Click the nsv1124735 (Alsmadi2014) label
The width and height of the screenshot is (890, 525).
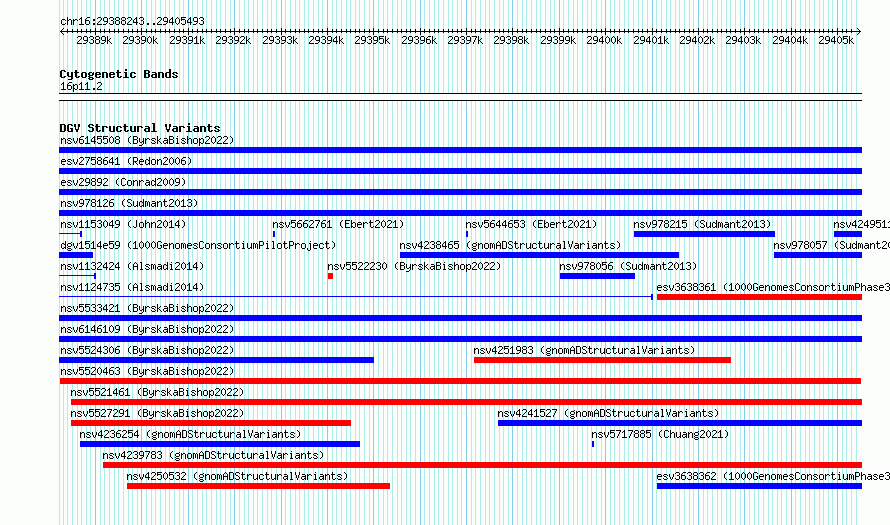coord(132,287)
